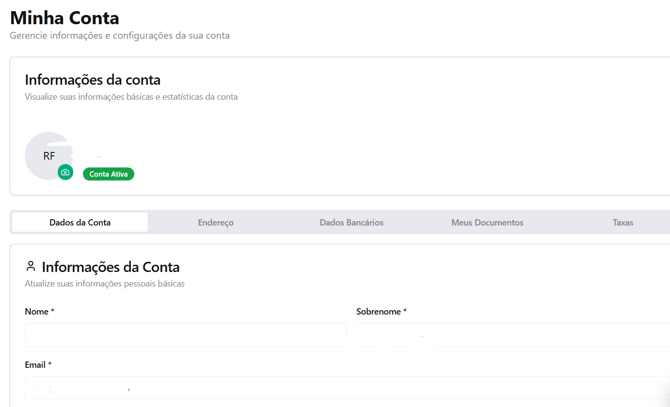670x407 pixels.
Task: Click the person icon beside Informações da Conta
Action: pos(31,267)
